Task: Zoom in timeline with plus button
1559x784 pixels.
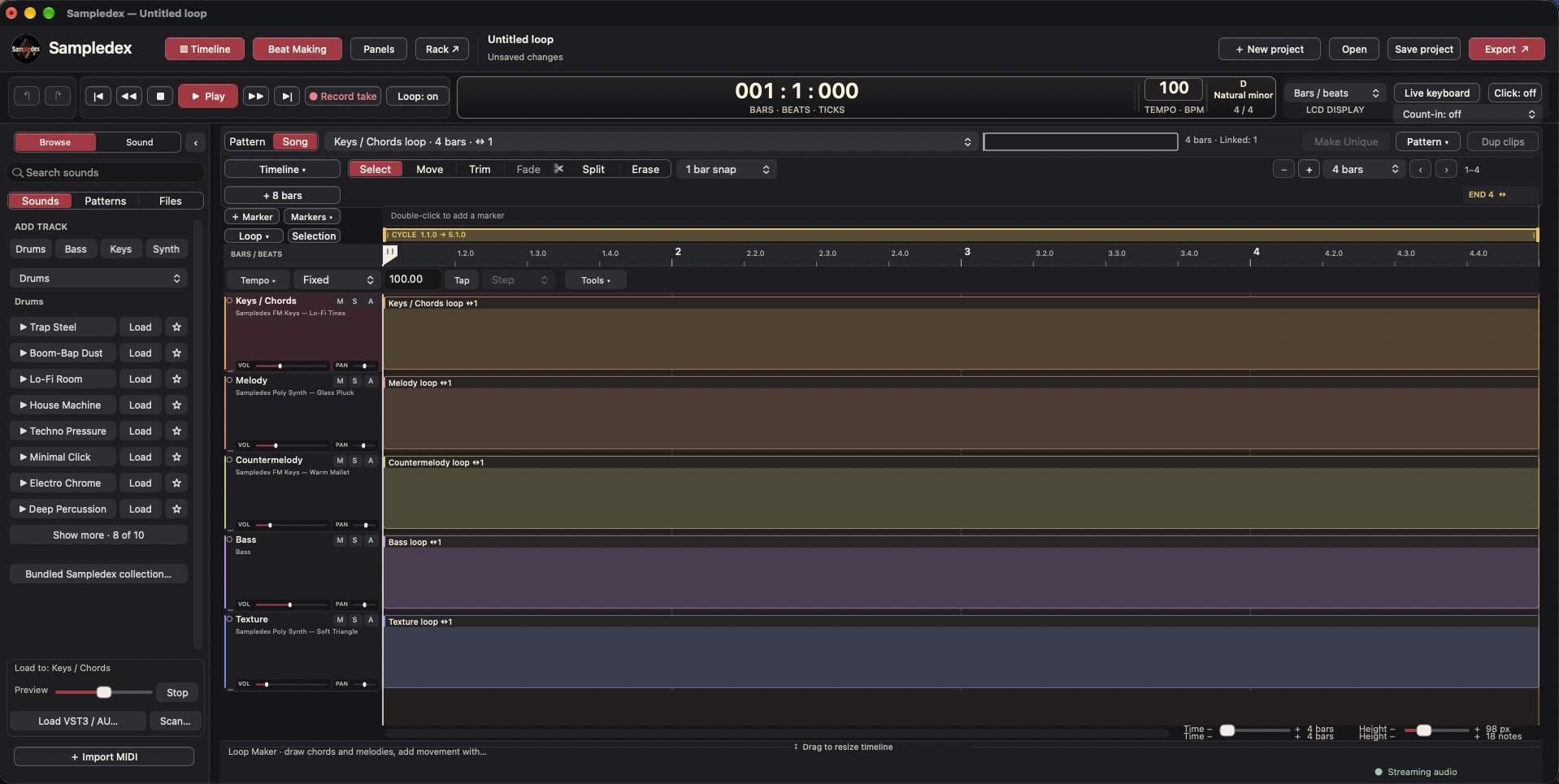Action: [1309, 169]
